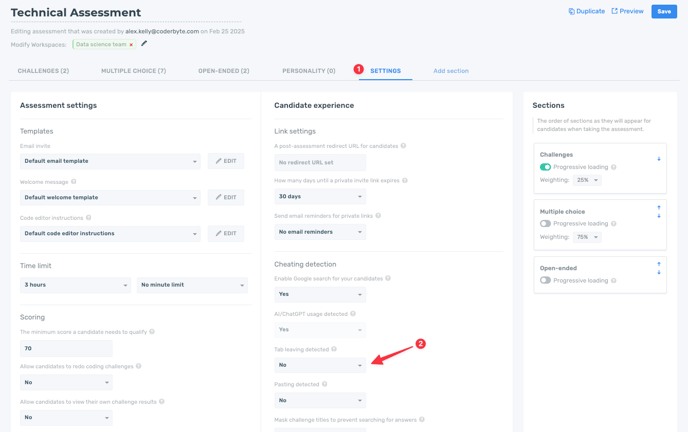
Task: Click the pencil icon beside Modify Workspaces
Action: [144, 44]
